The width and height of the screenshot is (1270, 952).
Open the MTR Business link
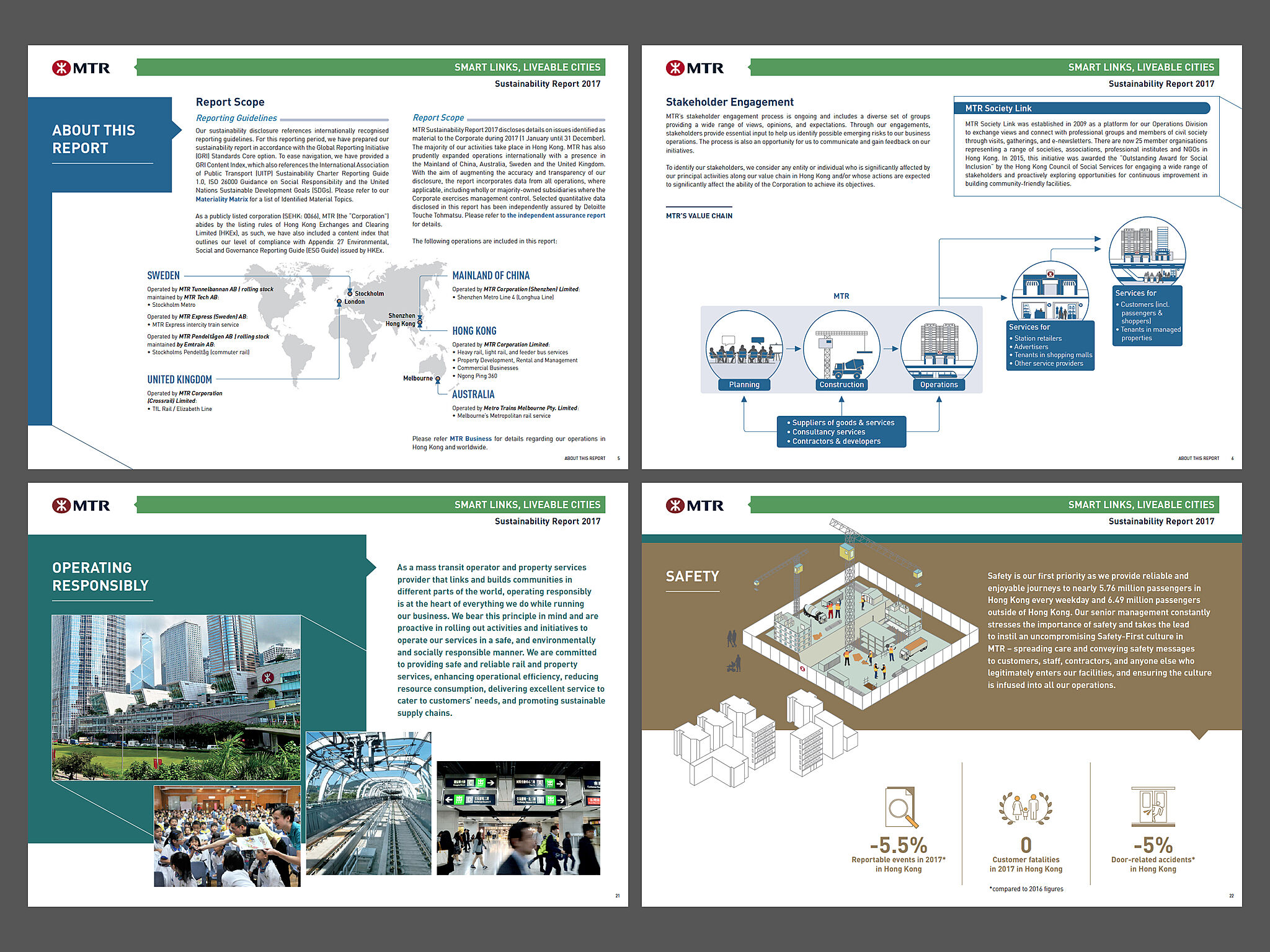tap(471, 439)
